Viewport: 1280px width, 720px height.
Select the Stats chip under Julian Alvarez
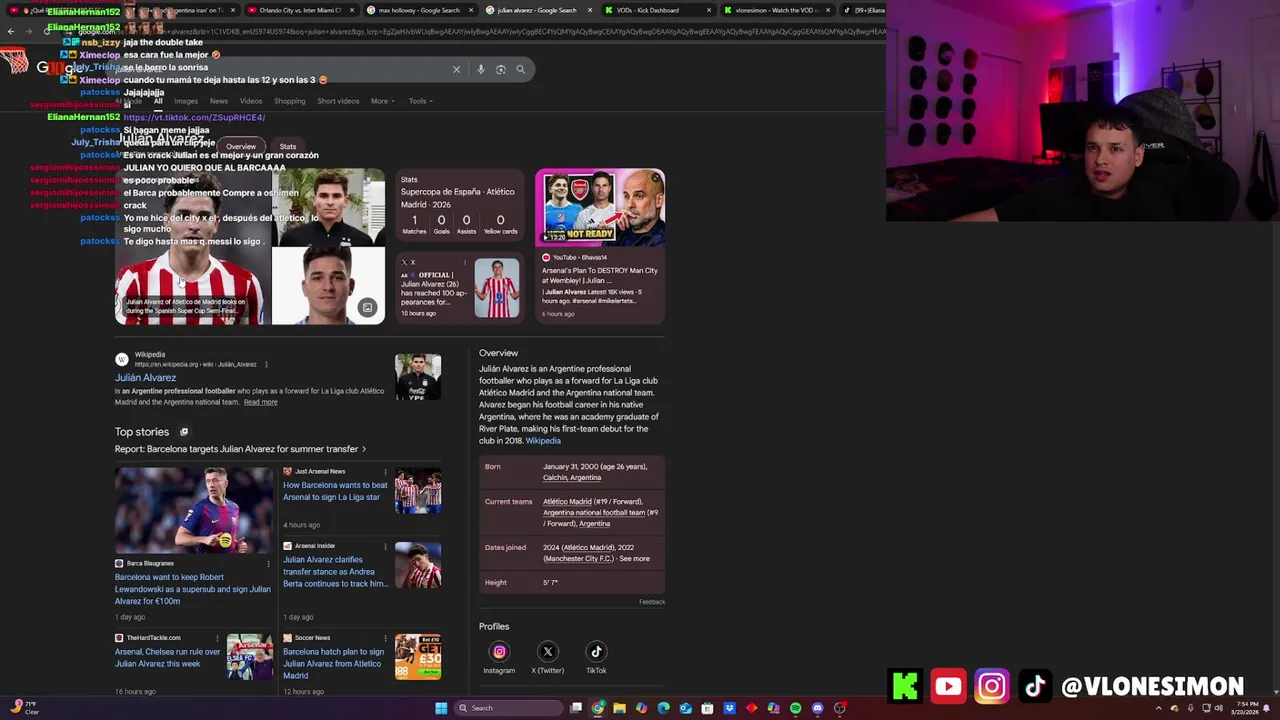[x=288, y=147]
